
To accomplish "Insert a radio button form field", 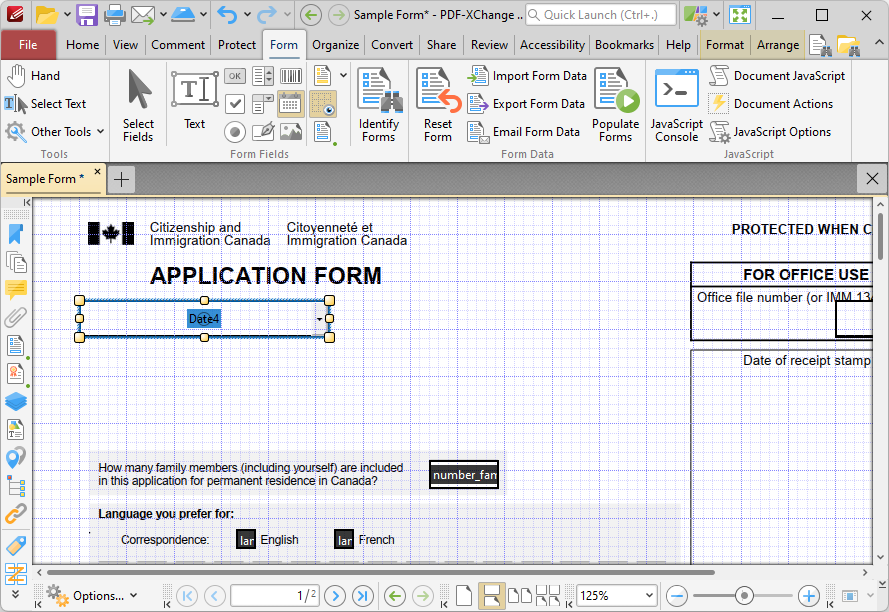I will [235, 132].
